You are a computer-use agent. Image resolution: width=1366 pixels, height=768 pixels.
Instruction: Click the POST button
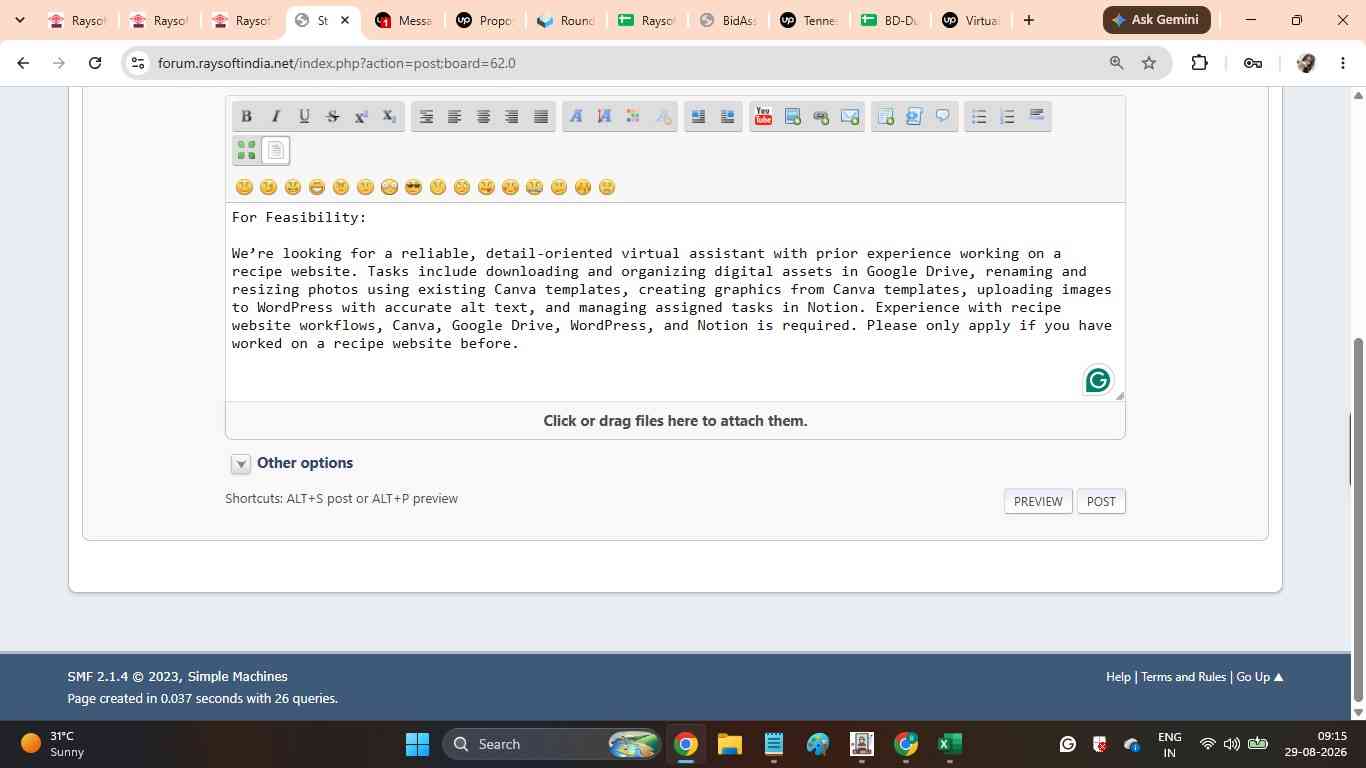(1101, 501)
